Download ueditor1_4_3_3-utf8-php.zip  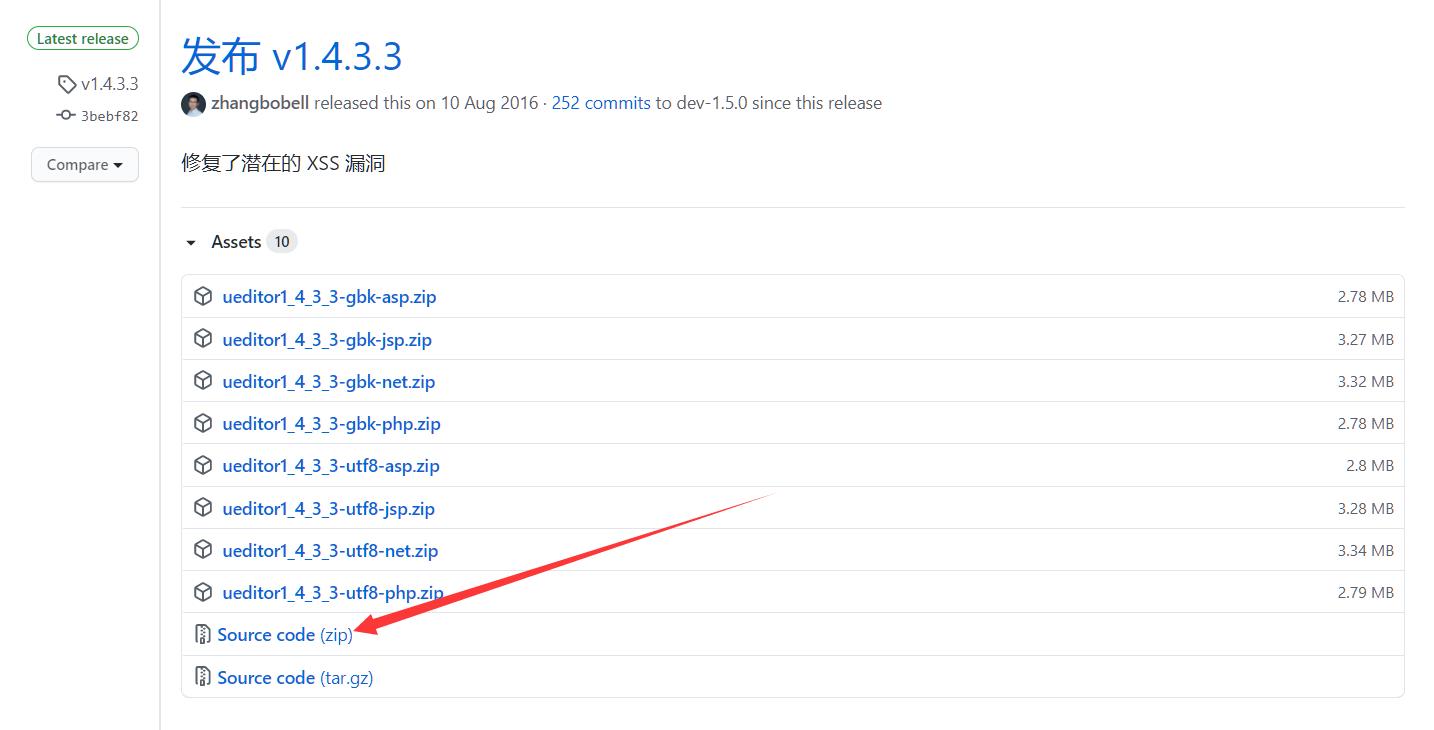(333, 593)
